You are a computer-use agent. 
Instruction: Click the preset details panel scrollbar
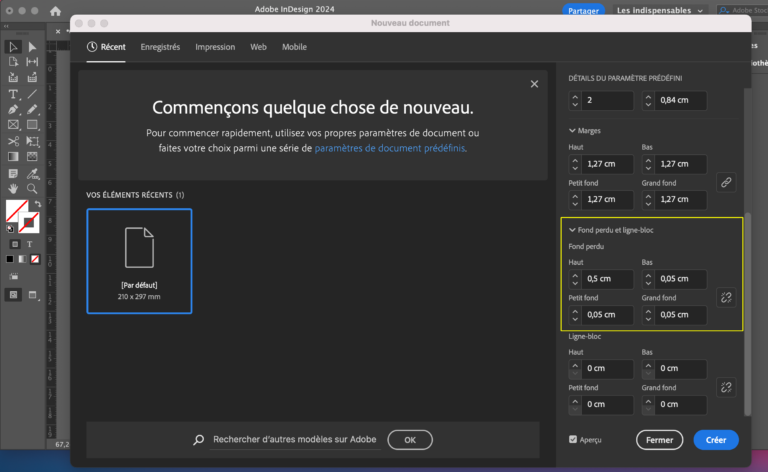coord(747,313)
